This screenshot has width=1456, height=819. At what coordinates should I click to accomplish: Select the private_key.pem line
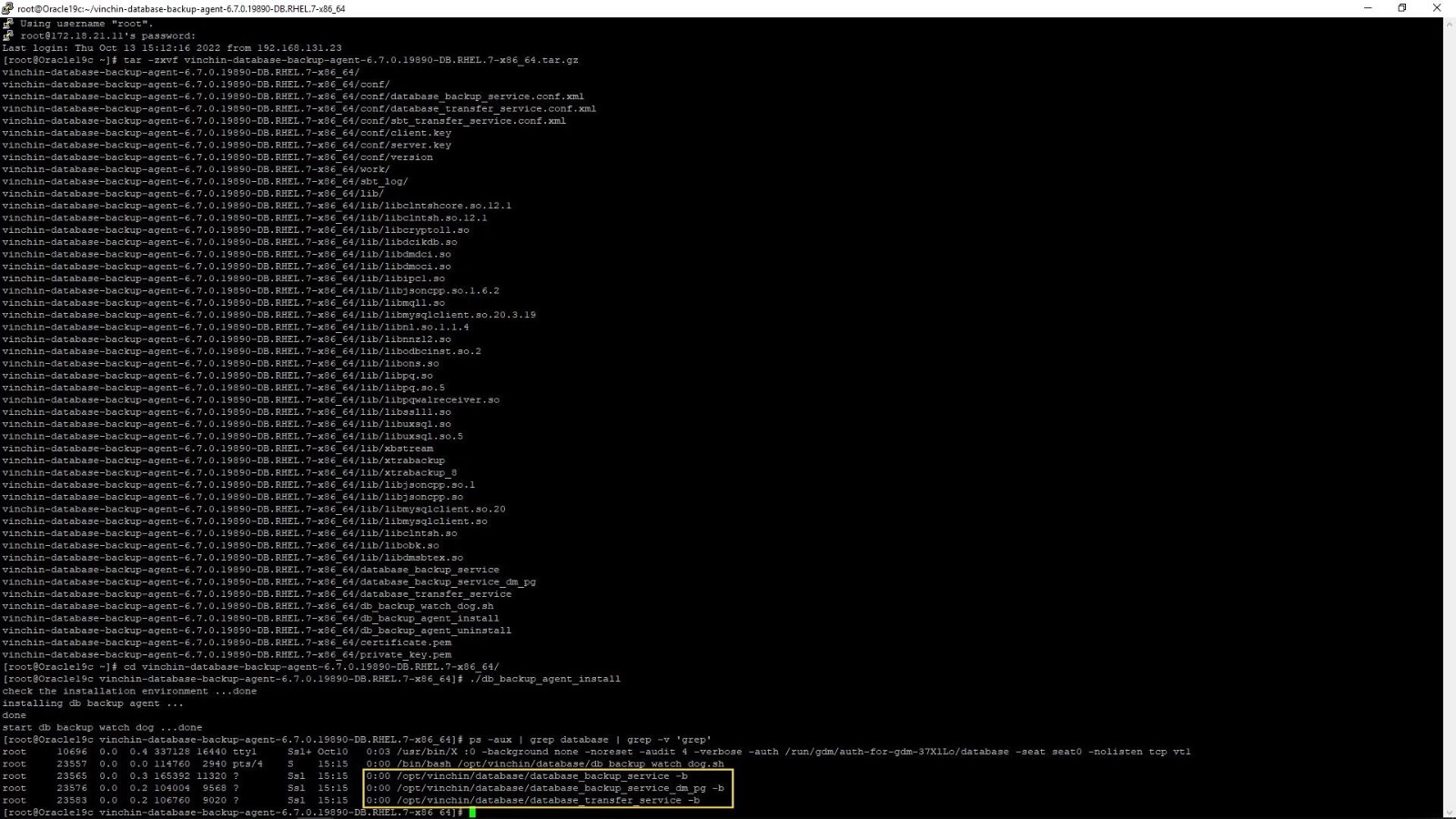(227, 654)
